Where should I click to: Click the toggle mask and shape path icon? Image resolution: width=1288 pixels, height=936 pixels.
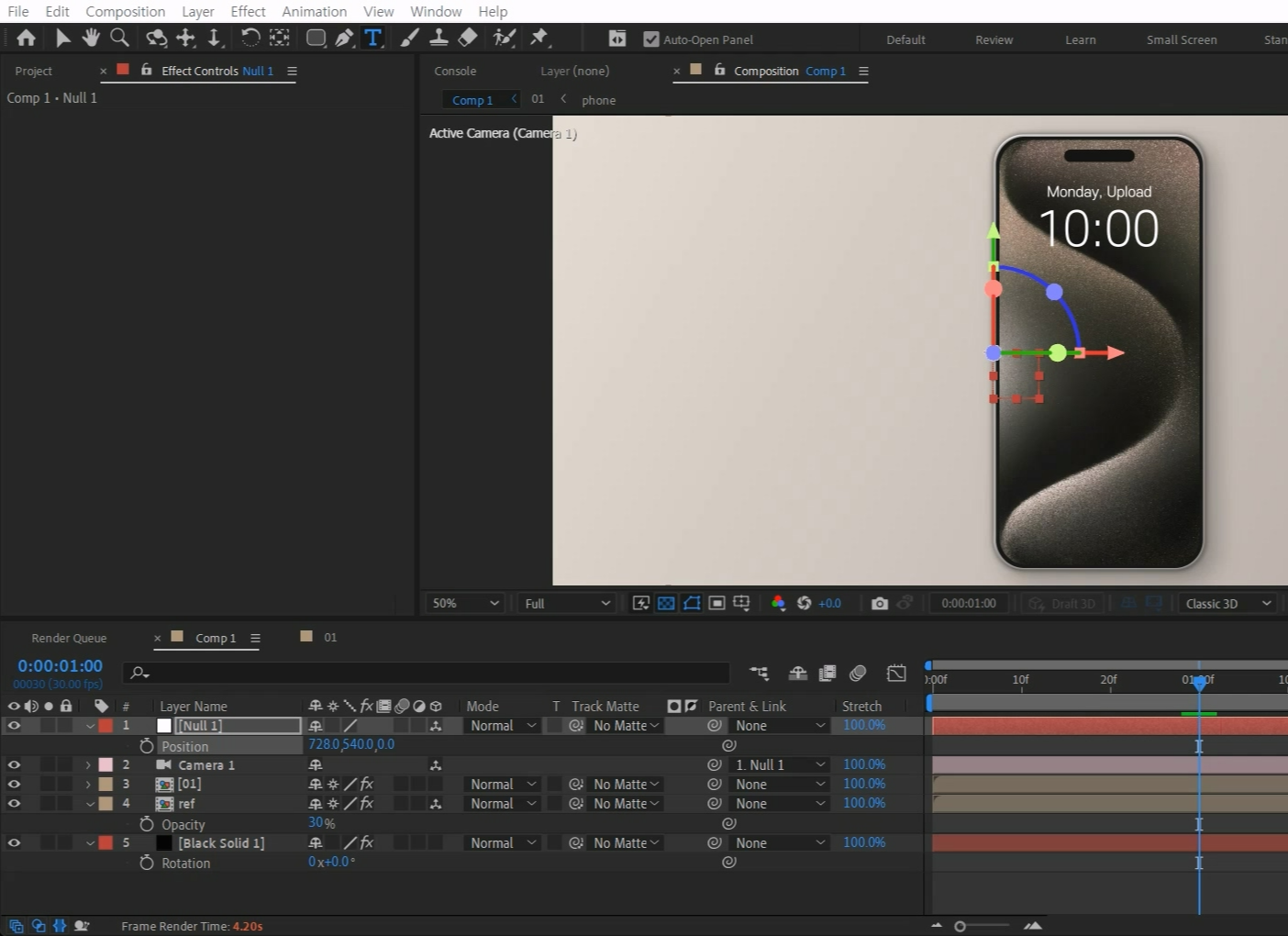pos(692,603)
